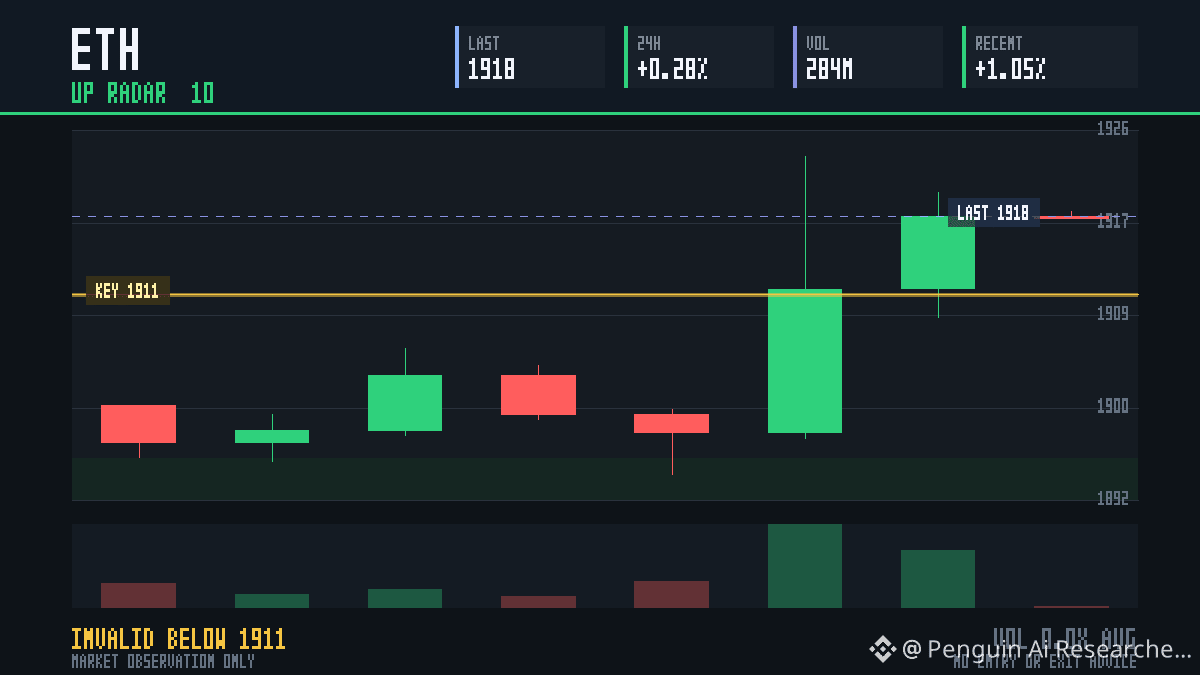Select the green candle beside the LAST 1918 tag
Screen dimensions: 1200x675
tap(938, 252)
